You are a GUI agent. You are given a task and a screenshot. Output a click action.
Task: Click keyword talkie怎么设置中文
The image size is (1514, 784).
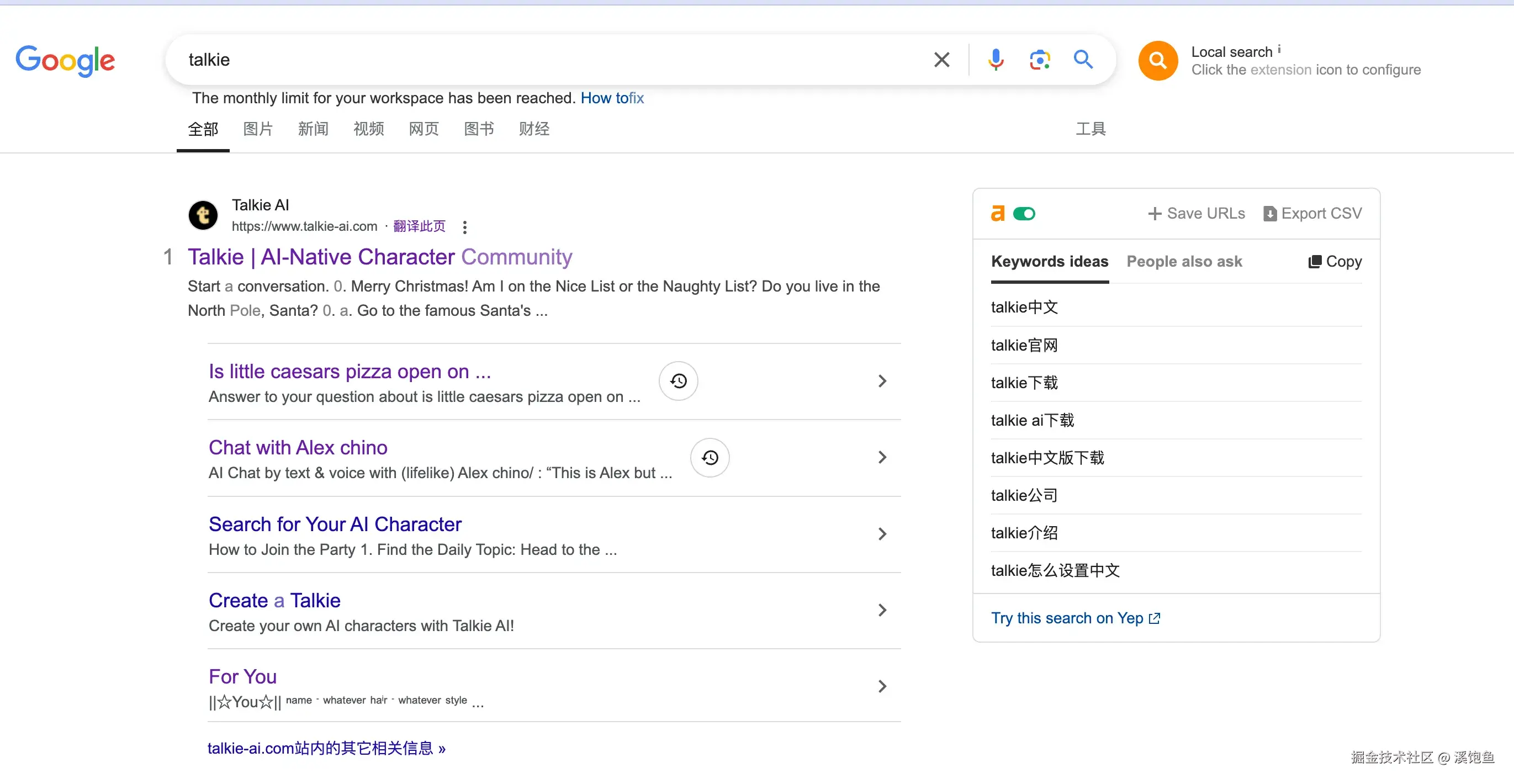coord(1056,571)
